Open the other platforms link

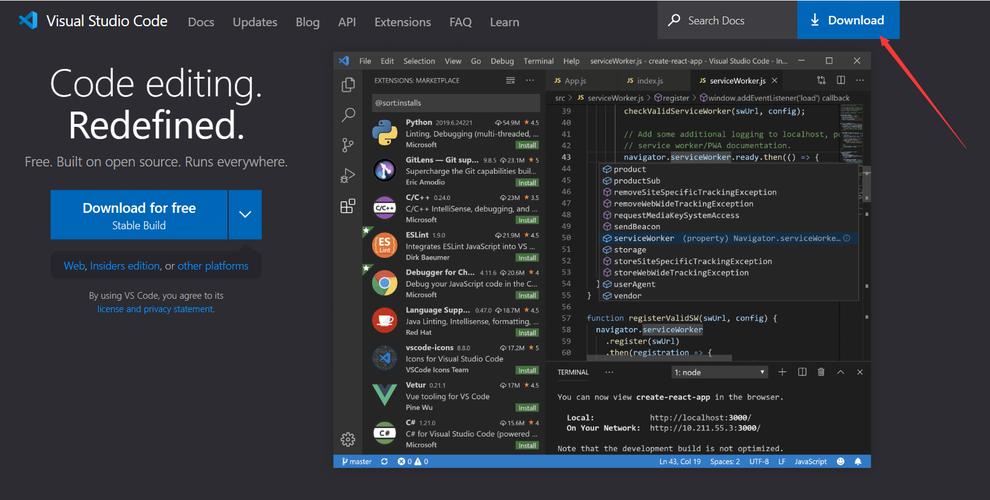click(213, 266)
